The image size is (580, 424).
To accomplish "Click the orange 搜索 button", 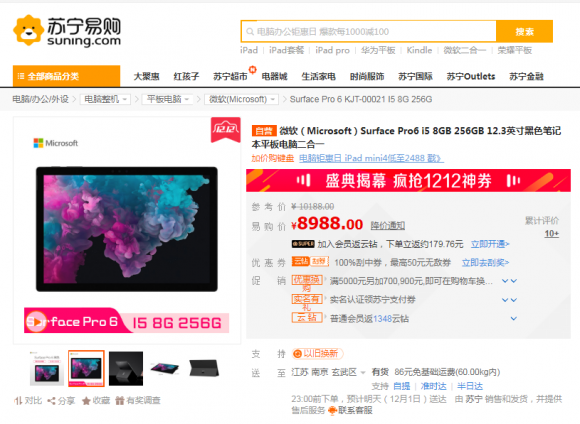I will (x=524, y=32).
